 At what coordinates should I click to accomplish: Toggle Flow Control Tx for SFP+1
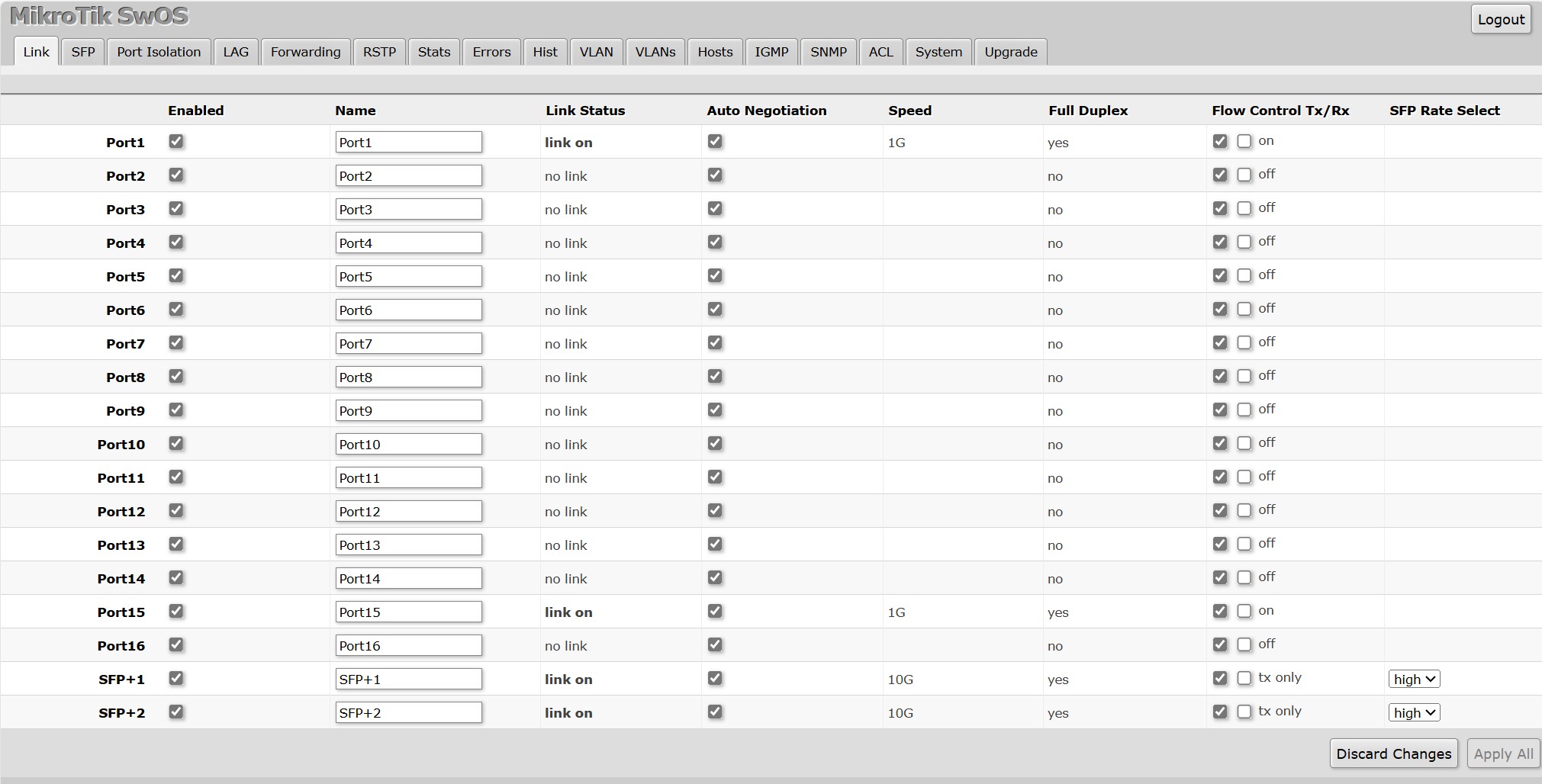coord(1220,678)
